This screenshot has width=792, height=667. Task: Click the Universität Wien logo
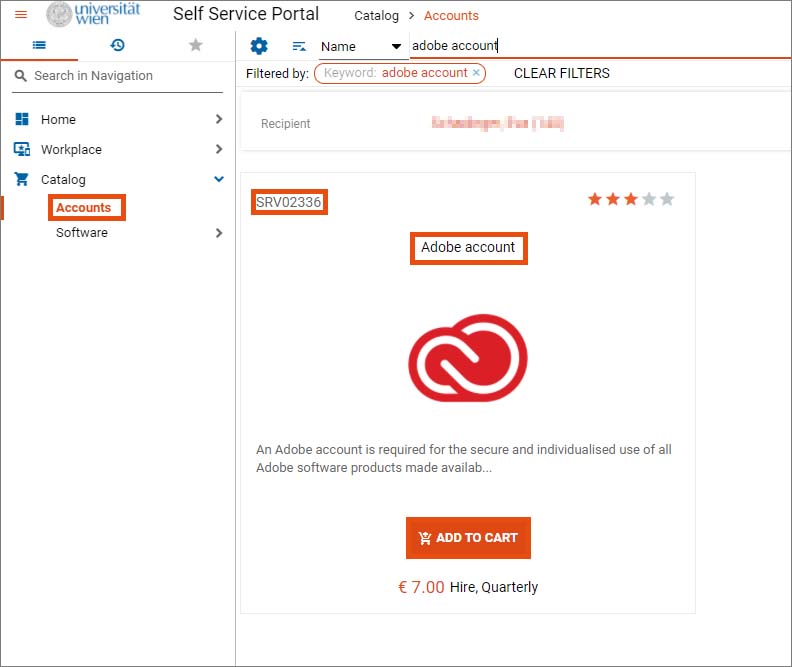click(x=93, y=14)
